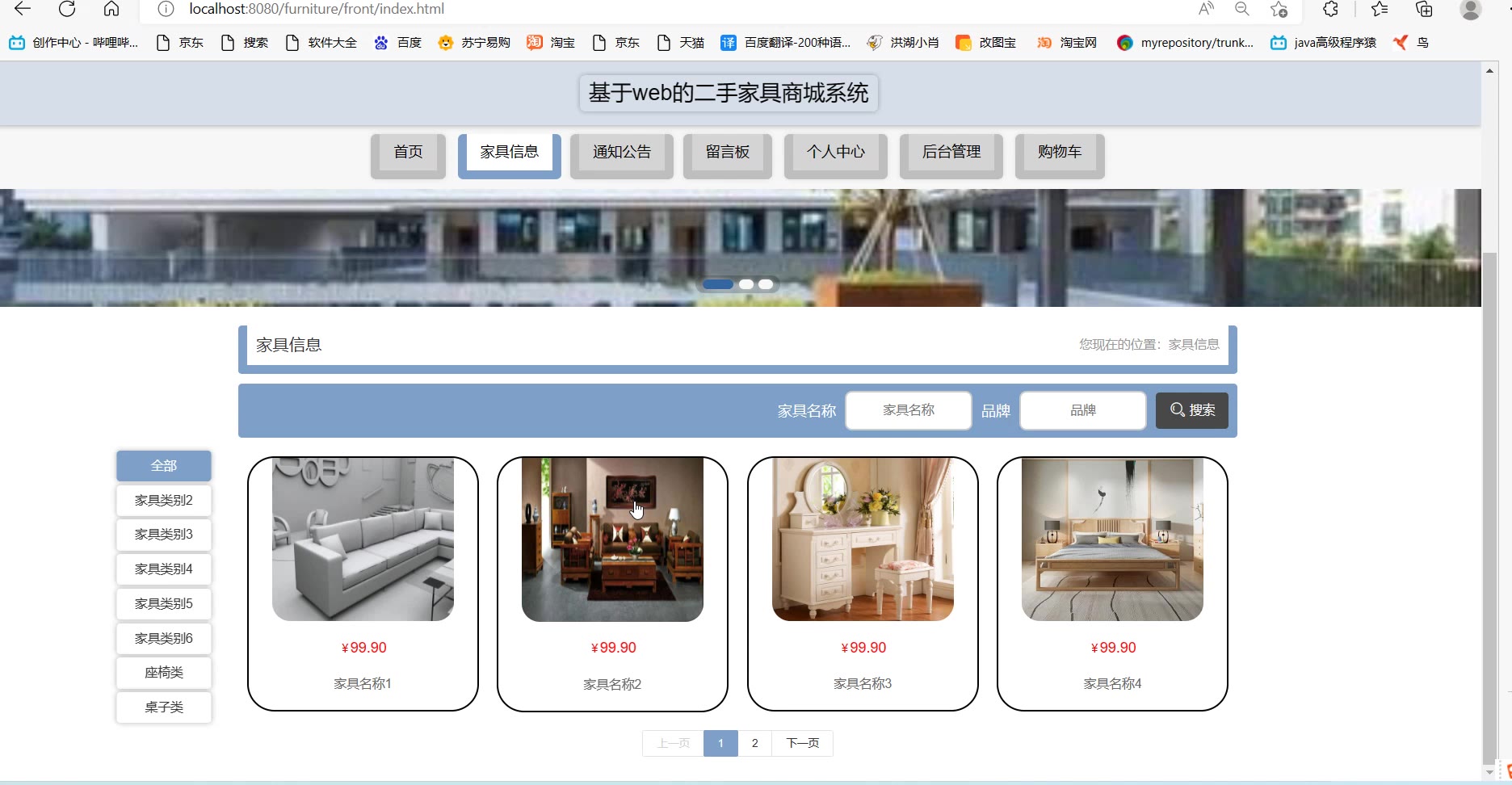The height and width of the screenshot is (785, 1512).
Task: Open the 洪湖小肖 bookmark
Action: click(x=902, y=43)
